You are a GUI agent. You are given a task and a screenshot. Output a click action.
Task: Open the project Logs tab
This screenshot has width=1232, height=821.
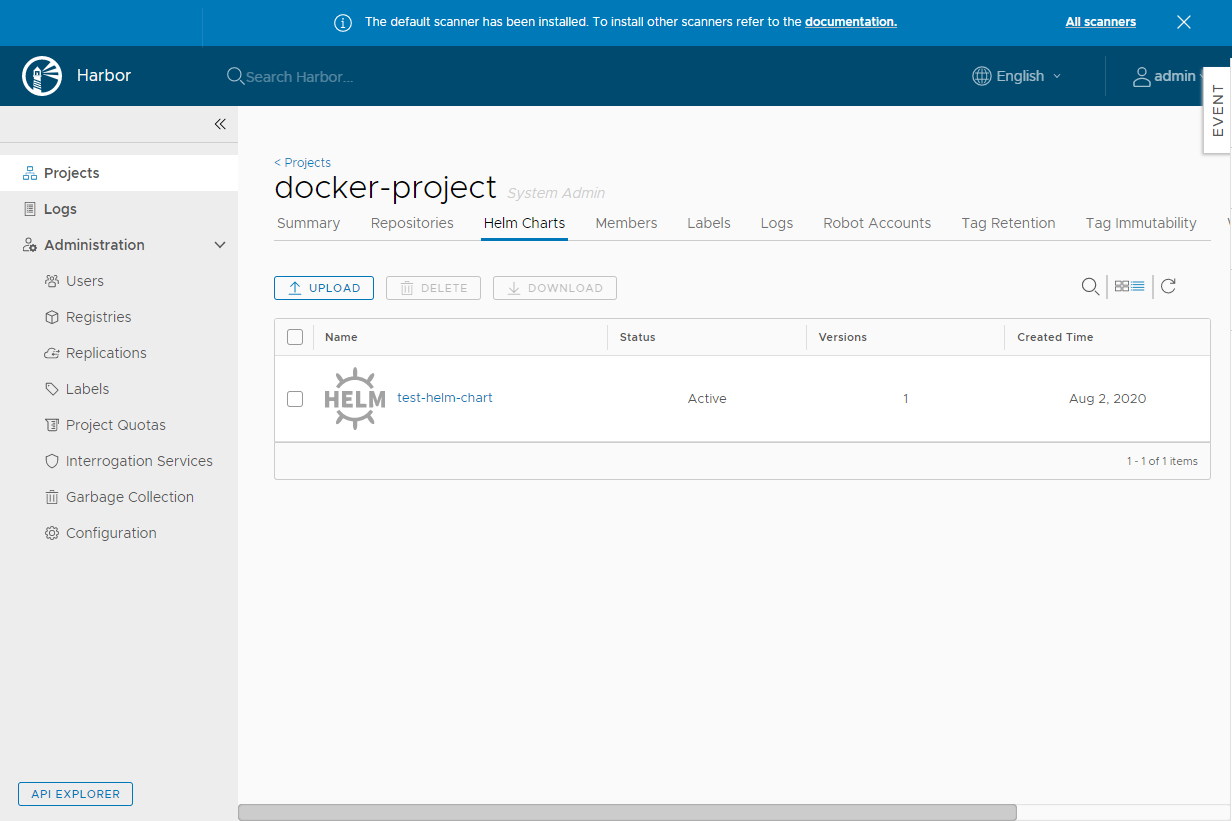tap(777, 223)
